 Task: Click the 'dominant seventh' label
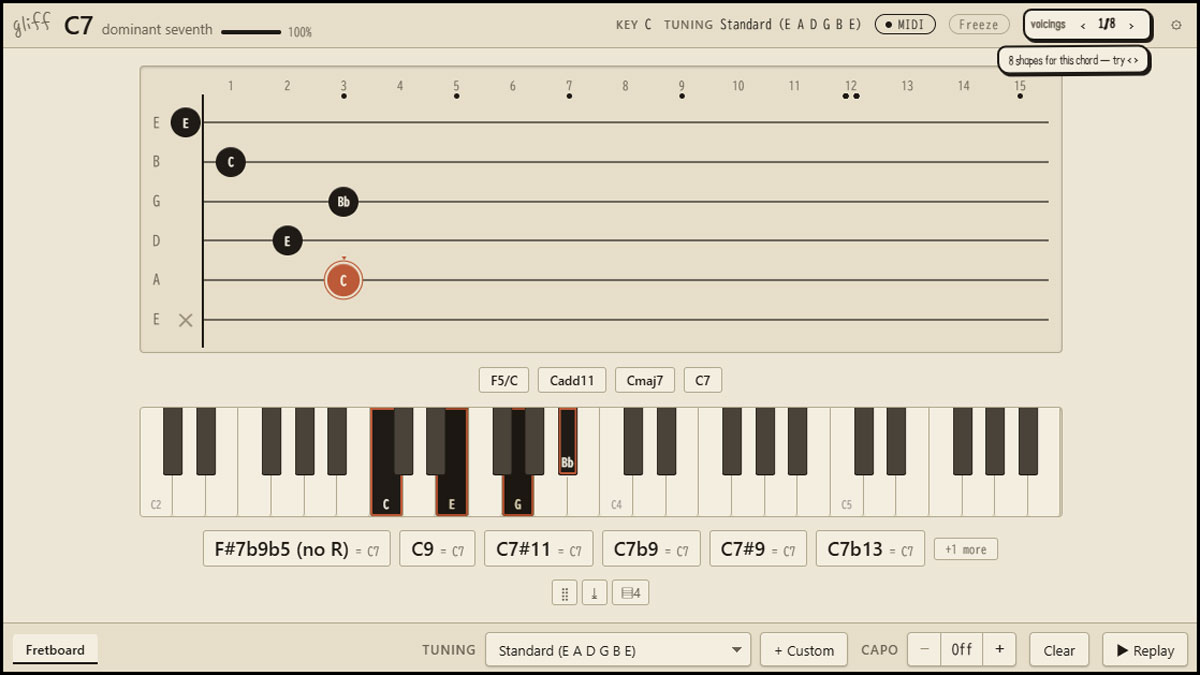(x=157, y=30)
